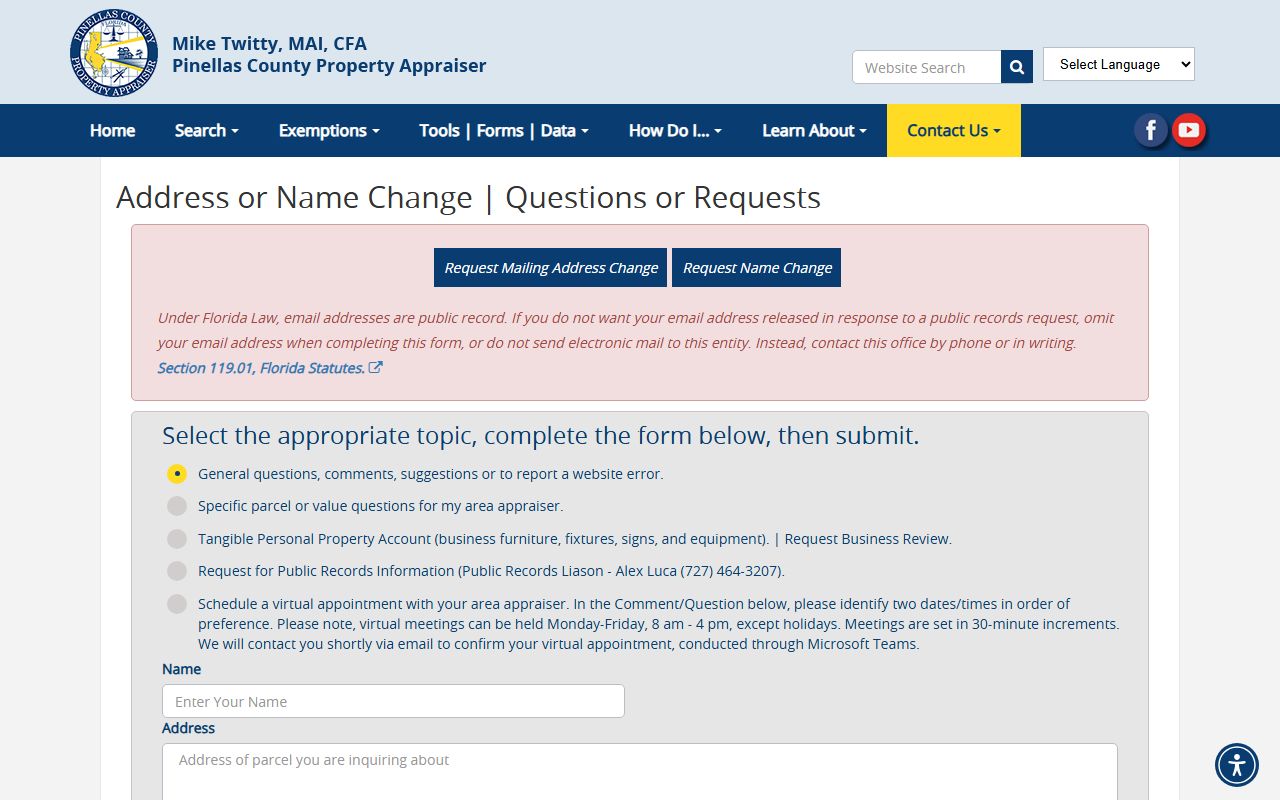Expand the How Do I... menu
This screenshot has height=800, width=1280.
click(675, 130)
